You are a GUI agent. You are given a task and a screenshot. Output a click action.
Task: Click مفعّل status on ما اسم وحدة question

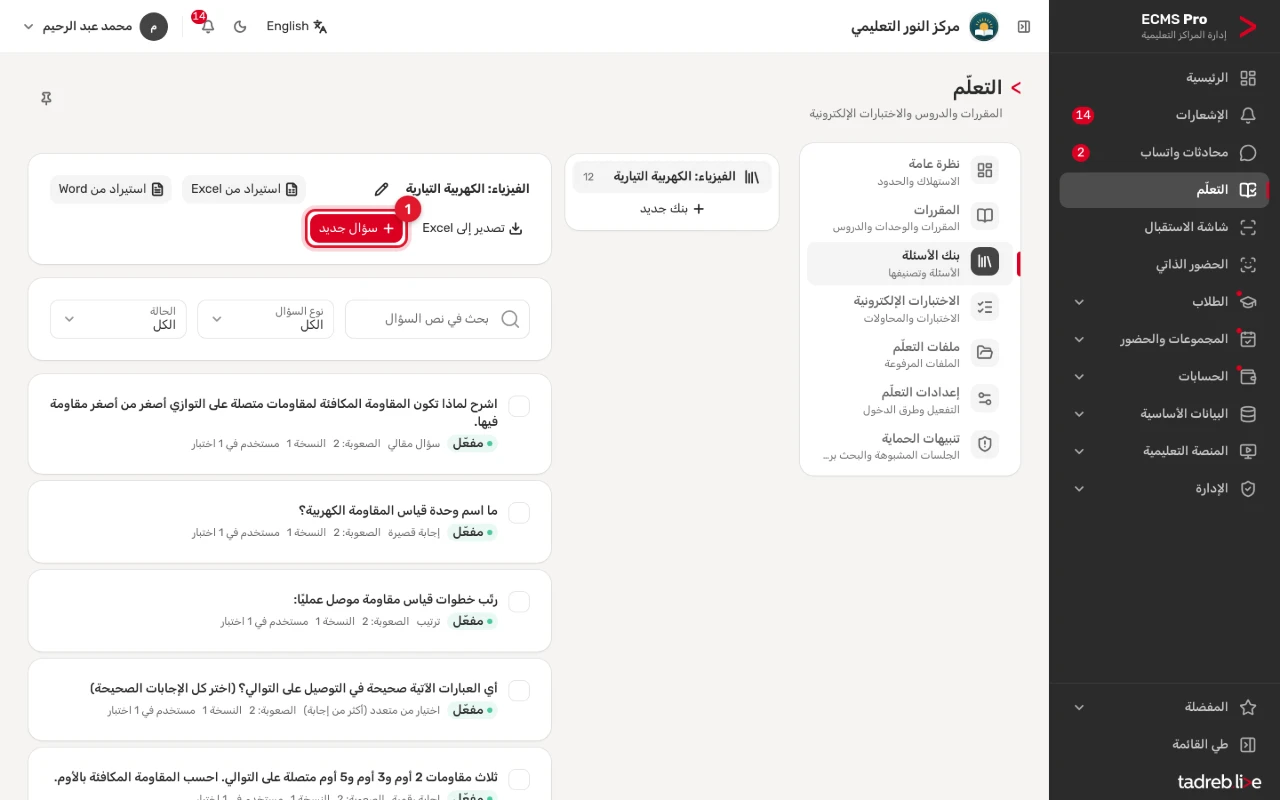point(472,532)
